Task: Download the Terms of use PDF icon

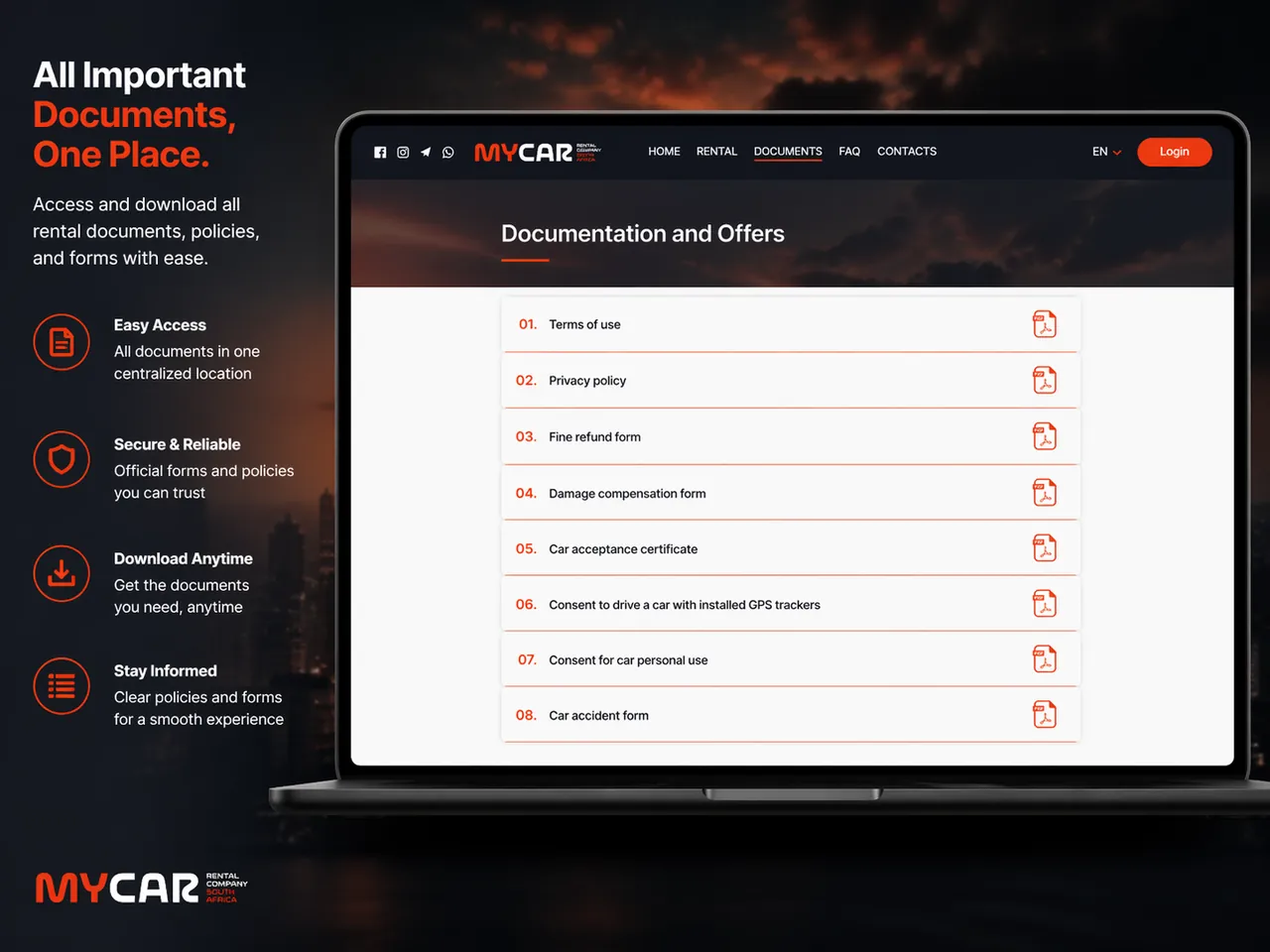Action: (1045, 324)
